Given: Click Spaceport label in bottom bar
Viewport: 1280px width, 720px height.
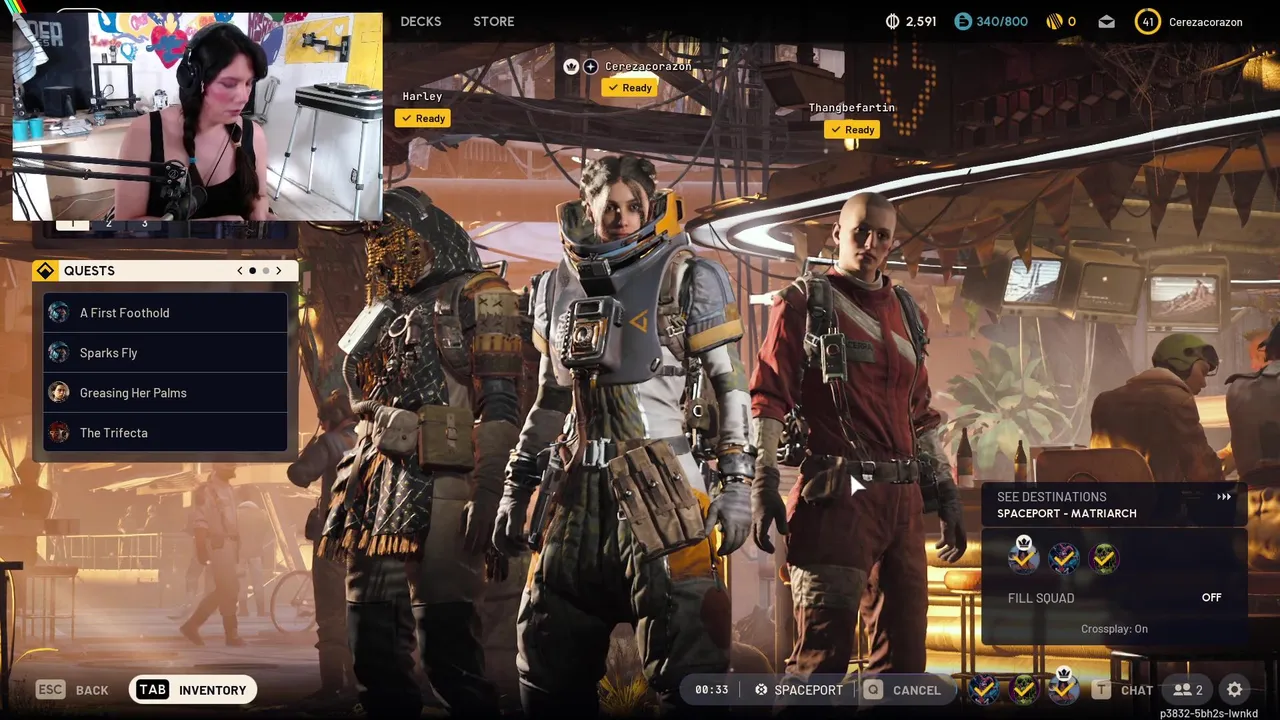Looking at the screenshot, I should [808, 690].
